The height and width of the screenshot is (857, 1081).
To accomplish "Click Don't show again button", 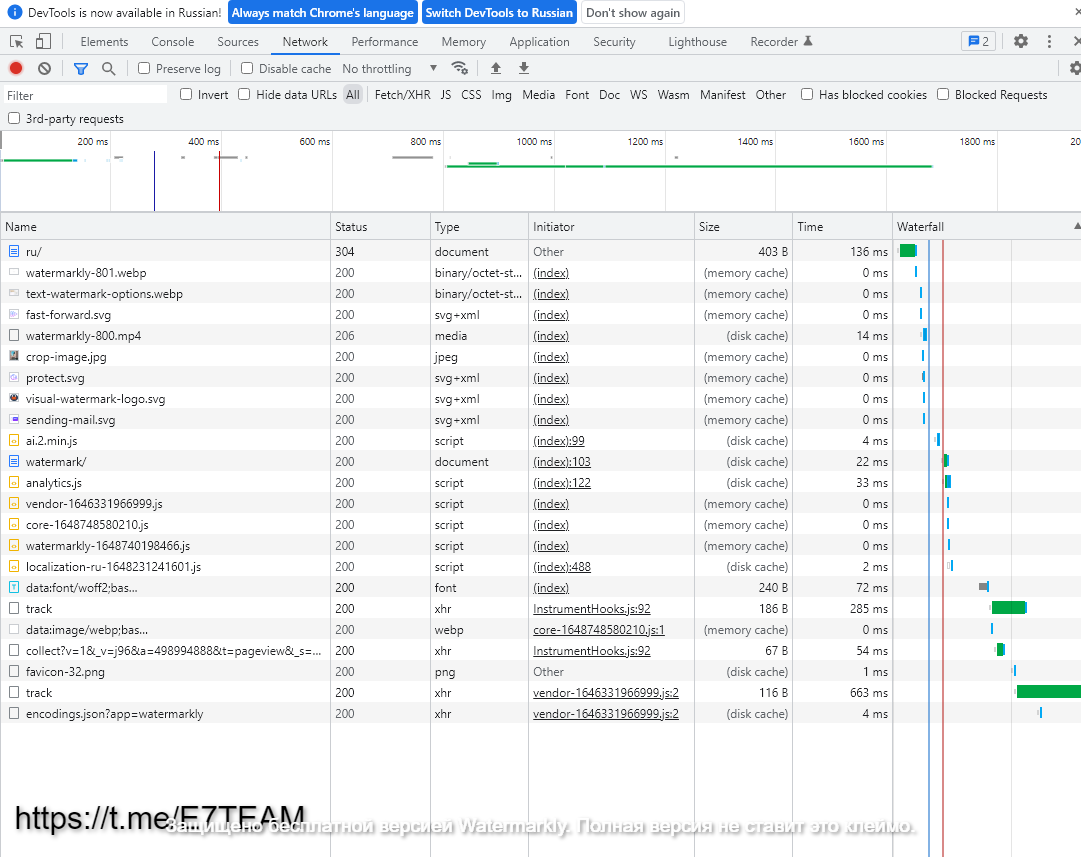I will (633, 12).
